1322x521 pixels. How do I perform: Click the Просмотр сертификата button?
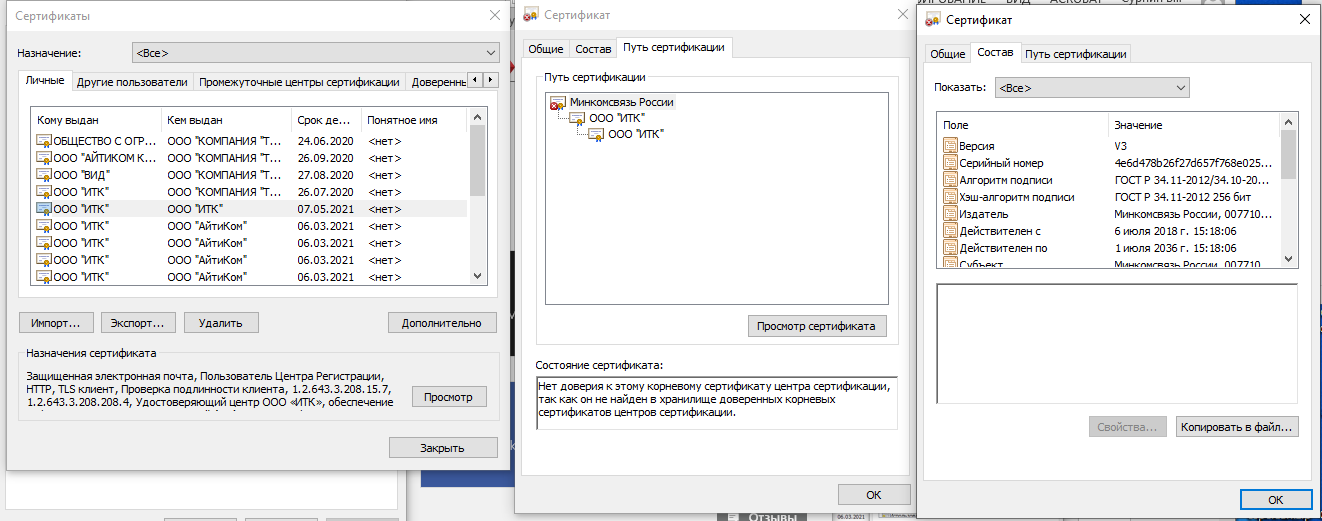[816, 326]
